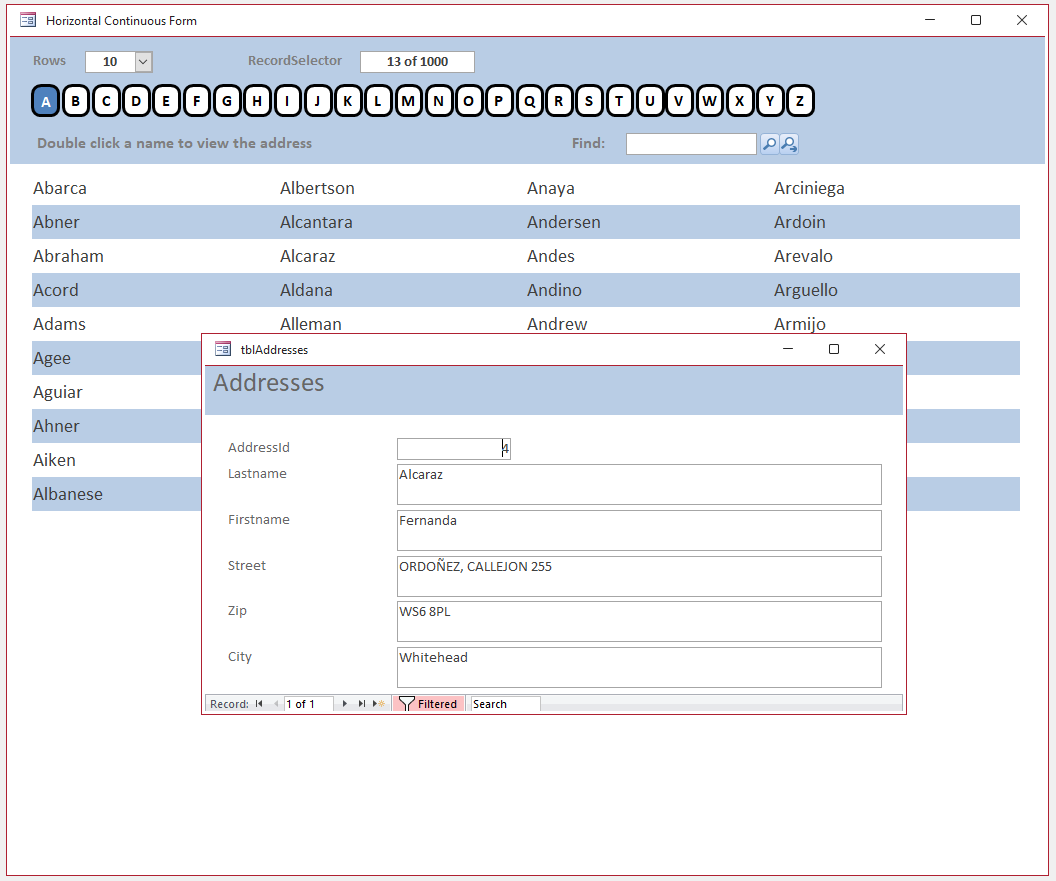Image resolution: width=1056 pixels, height=881 pixels.
Task: Filter names by letter R
Action: [559, 101]
